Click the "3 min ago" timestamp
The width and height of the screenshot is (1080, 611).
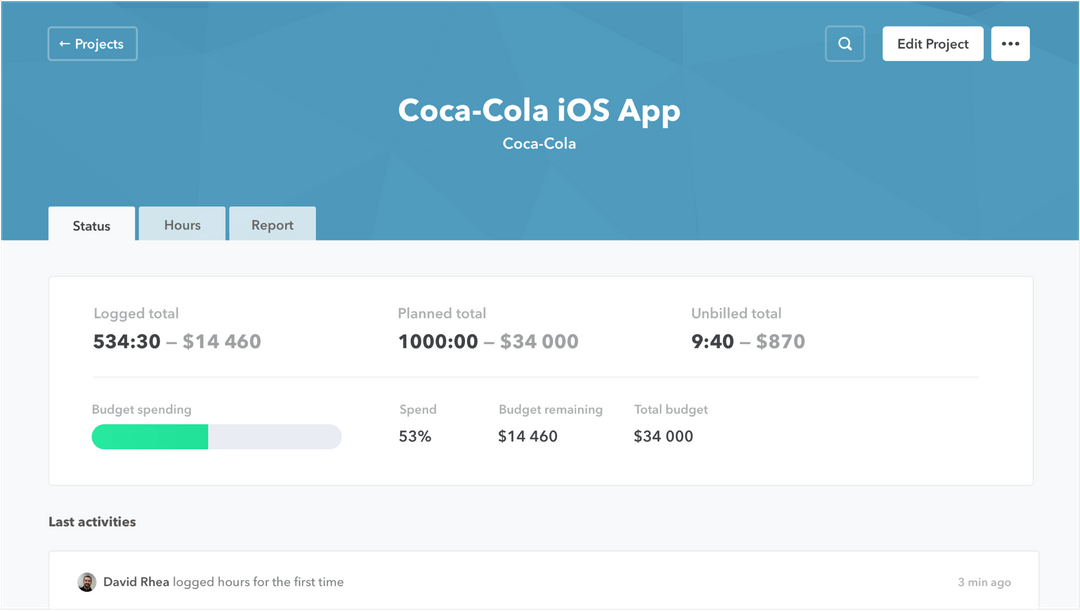point(984,582)
